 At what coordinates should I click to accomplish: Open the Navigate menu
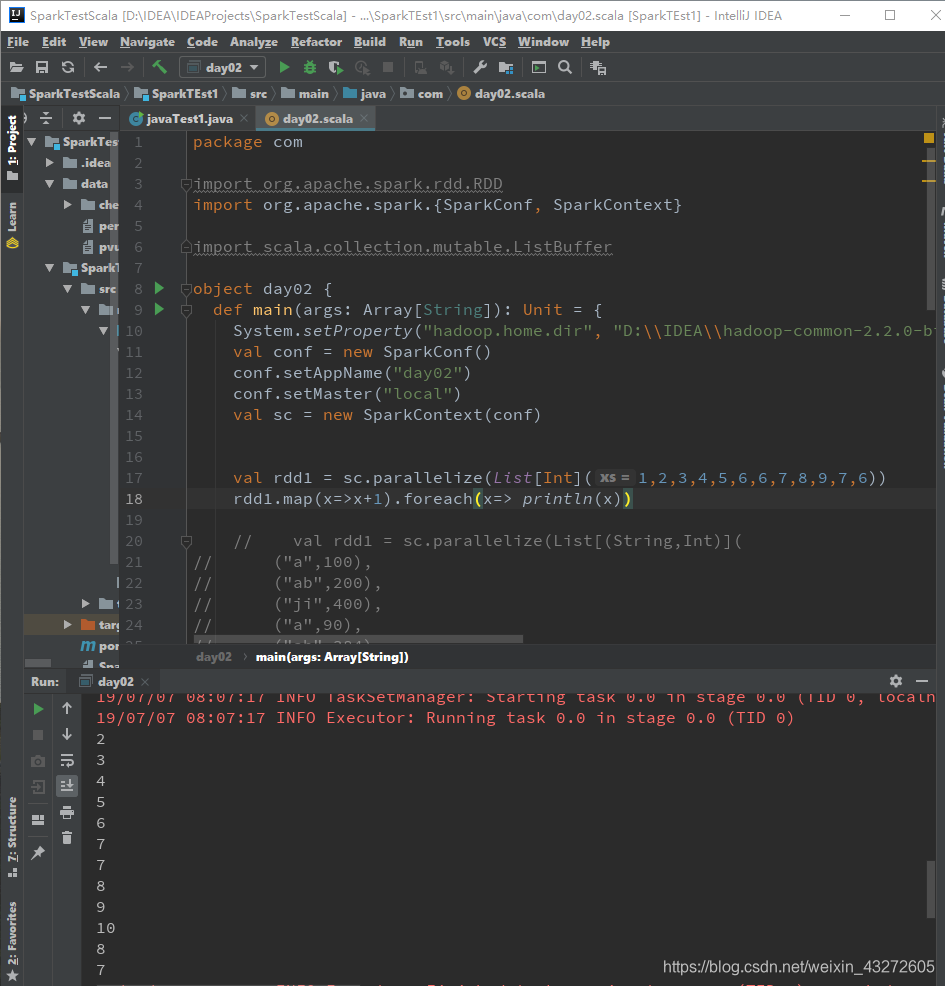[x=147, y=42]
